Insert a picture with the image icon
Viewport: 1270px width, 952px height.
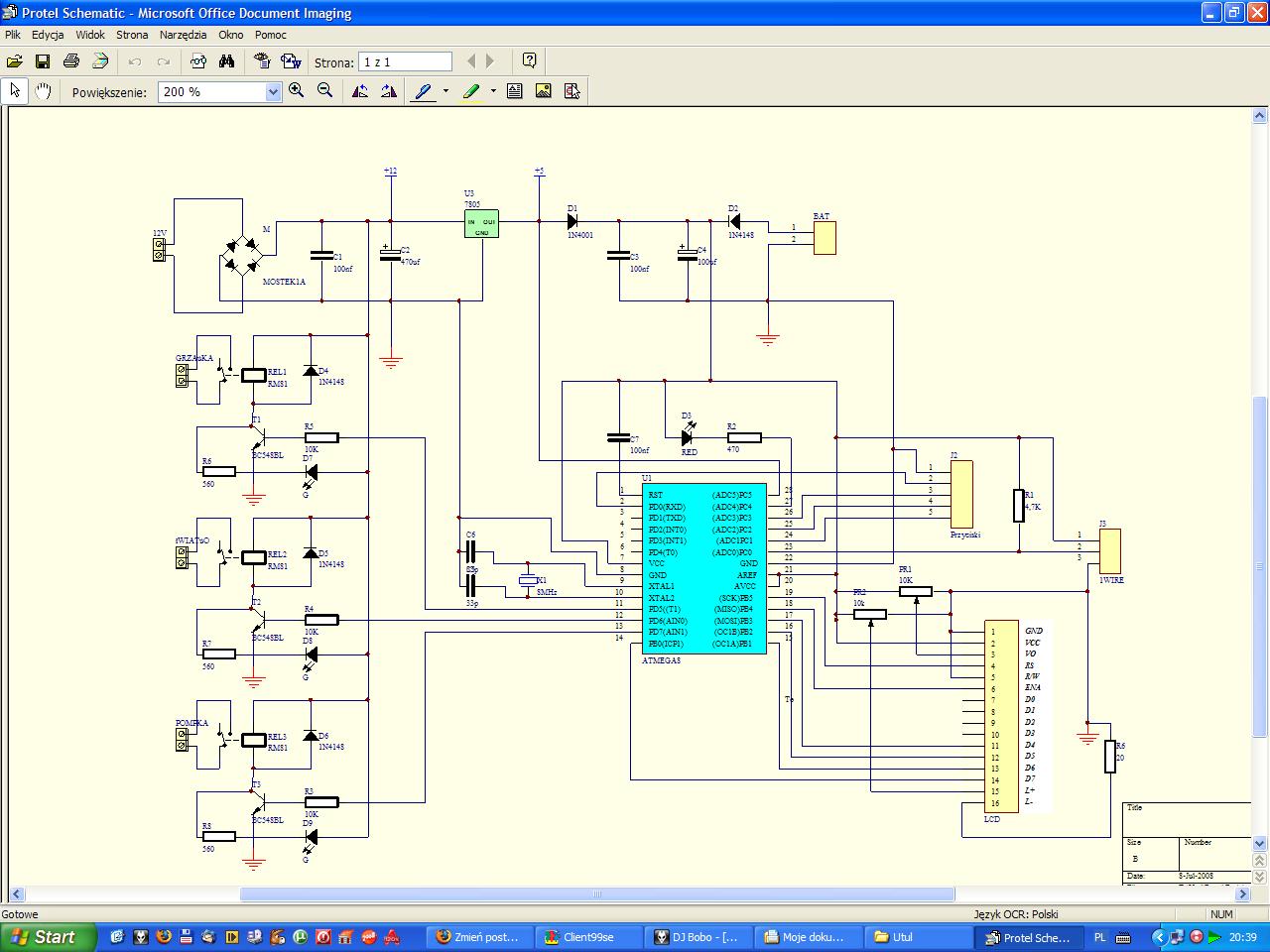543,91
